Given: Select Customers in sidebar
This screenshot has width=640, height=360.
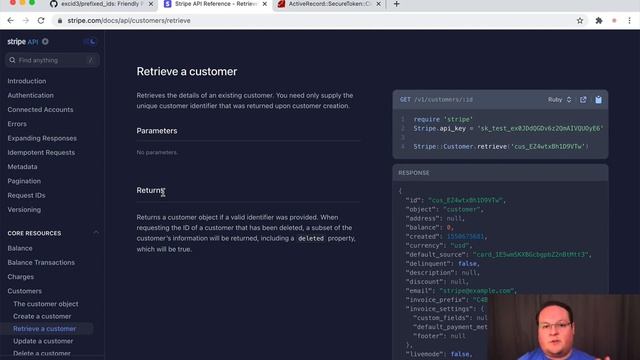Looking at the screenshot, I should (x=24, y=291).
